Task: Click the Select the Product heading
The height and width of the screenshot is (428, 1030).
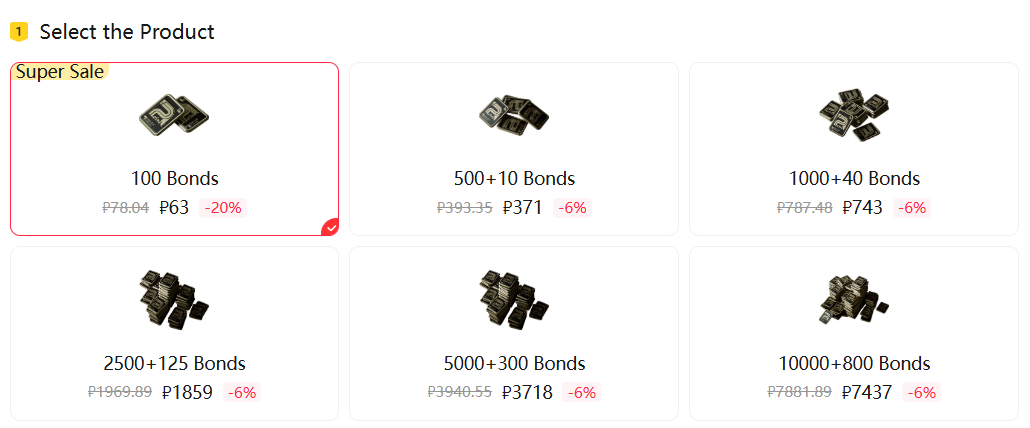Action: (x=127, y=32)
